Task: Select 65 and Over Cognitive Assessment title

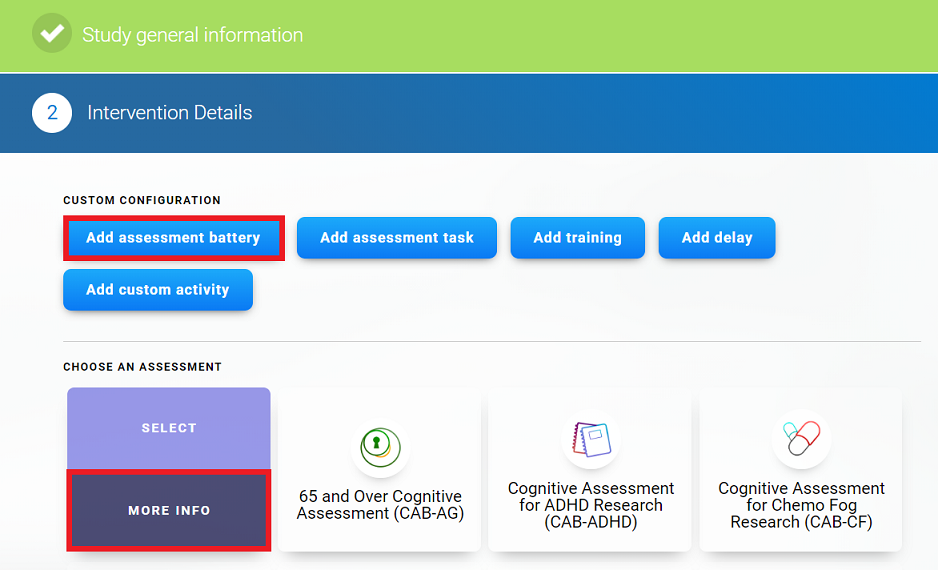Action: point(380,505)
